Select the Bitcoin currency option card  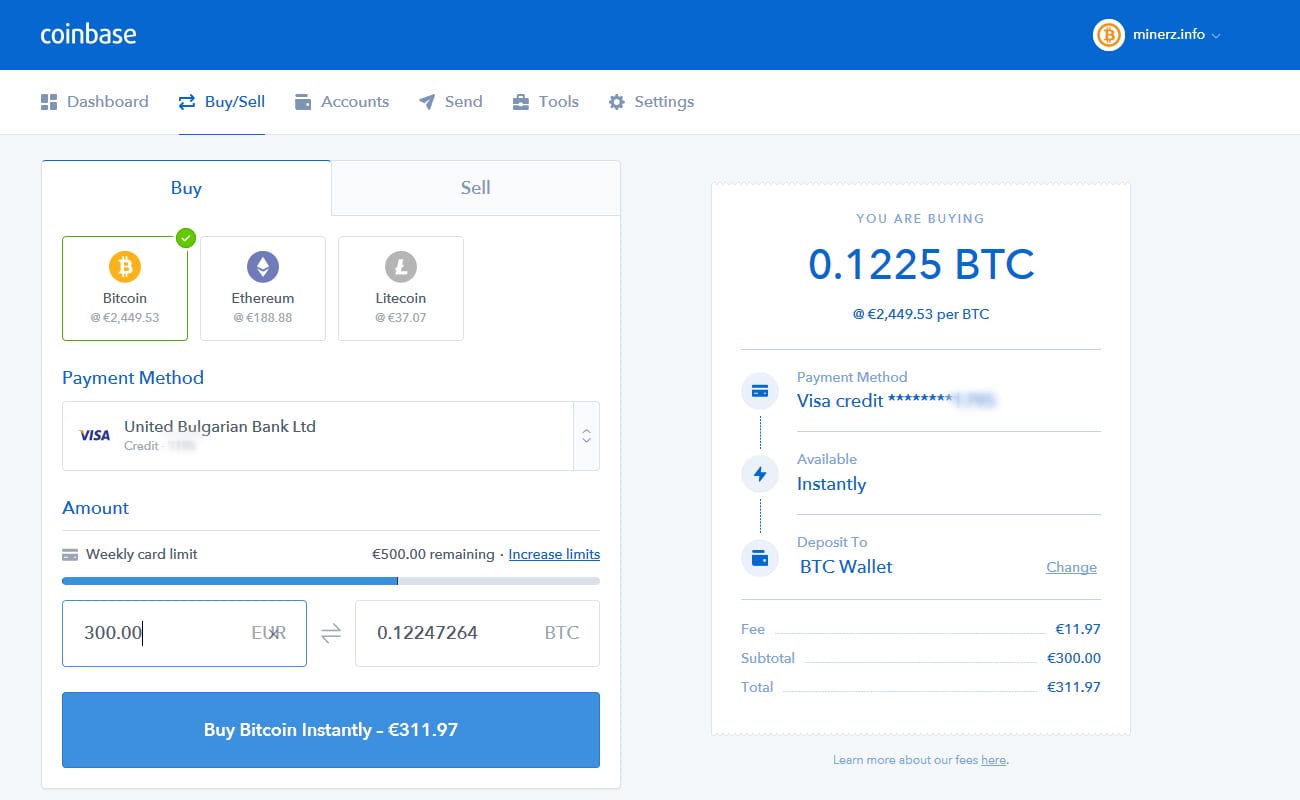(125, 288)
